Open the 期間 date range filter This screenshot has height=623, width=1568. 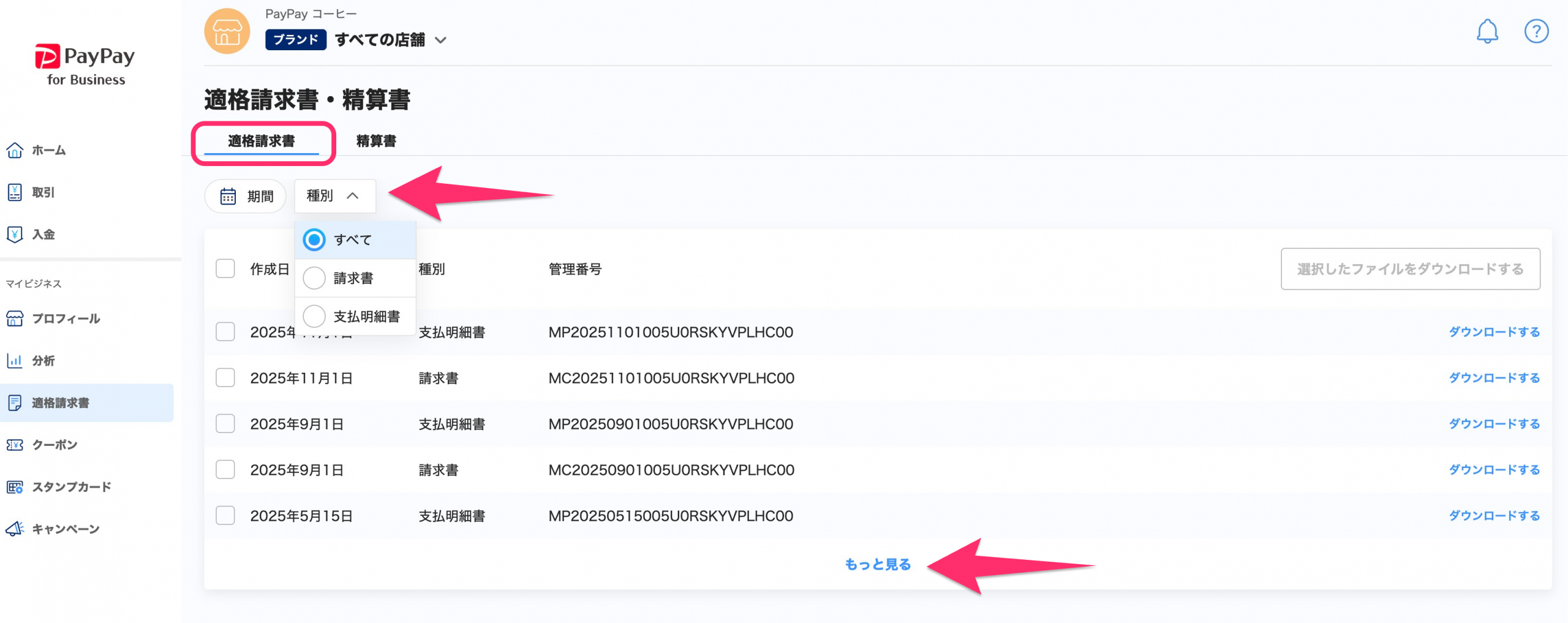click(x=246, y=197)
